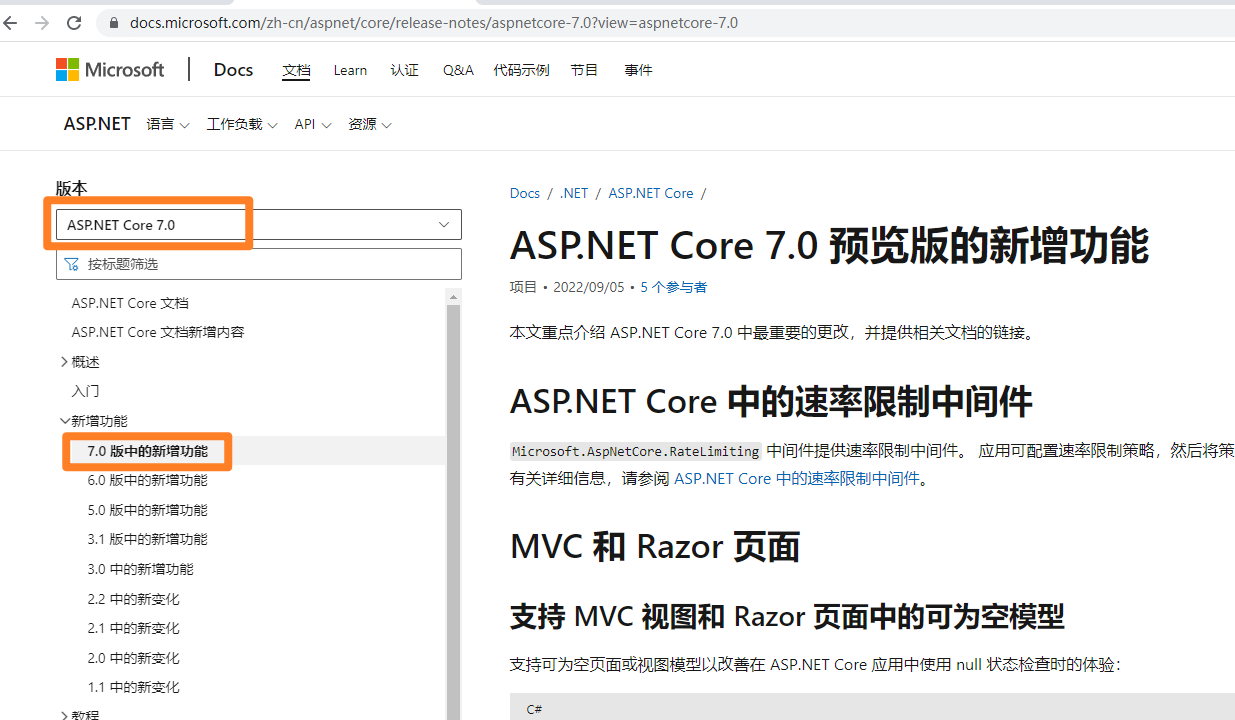1235x720 pixels.
Task: Click the sidebar vertical scrollbar
Action: (x=454, y=512)
